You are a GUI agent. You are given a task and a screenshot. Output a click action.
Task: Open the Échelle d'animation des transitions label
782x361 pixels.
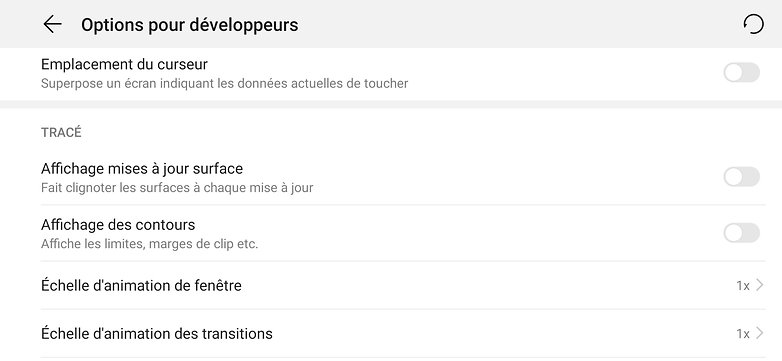pos(157,333)
